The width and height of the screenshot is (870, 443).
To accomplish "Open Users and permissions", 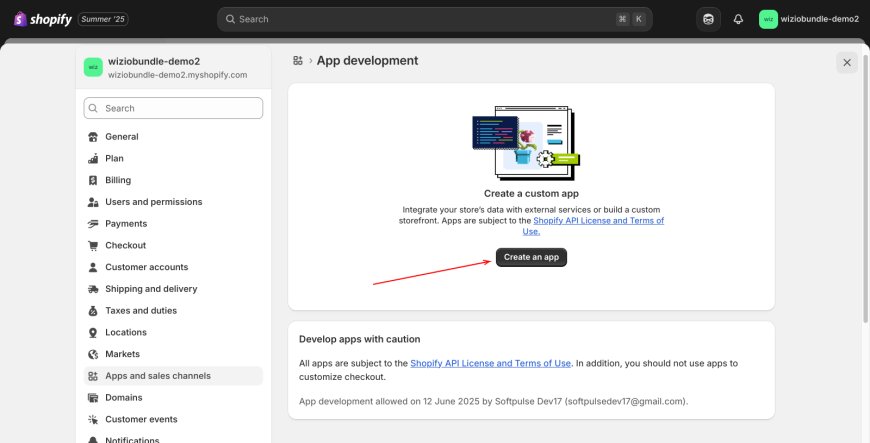I will pyautogui.click(x=173, y=202).
